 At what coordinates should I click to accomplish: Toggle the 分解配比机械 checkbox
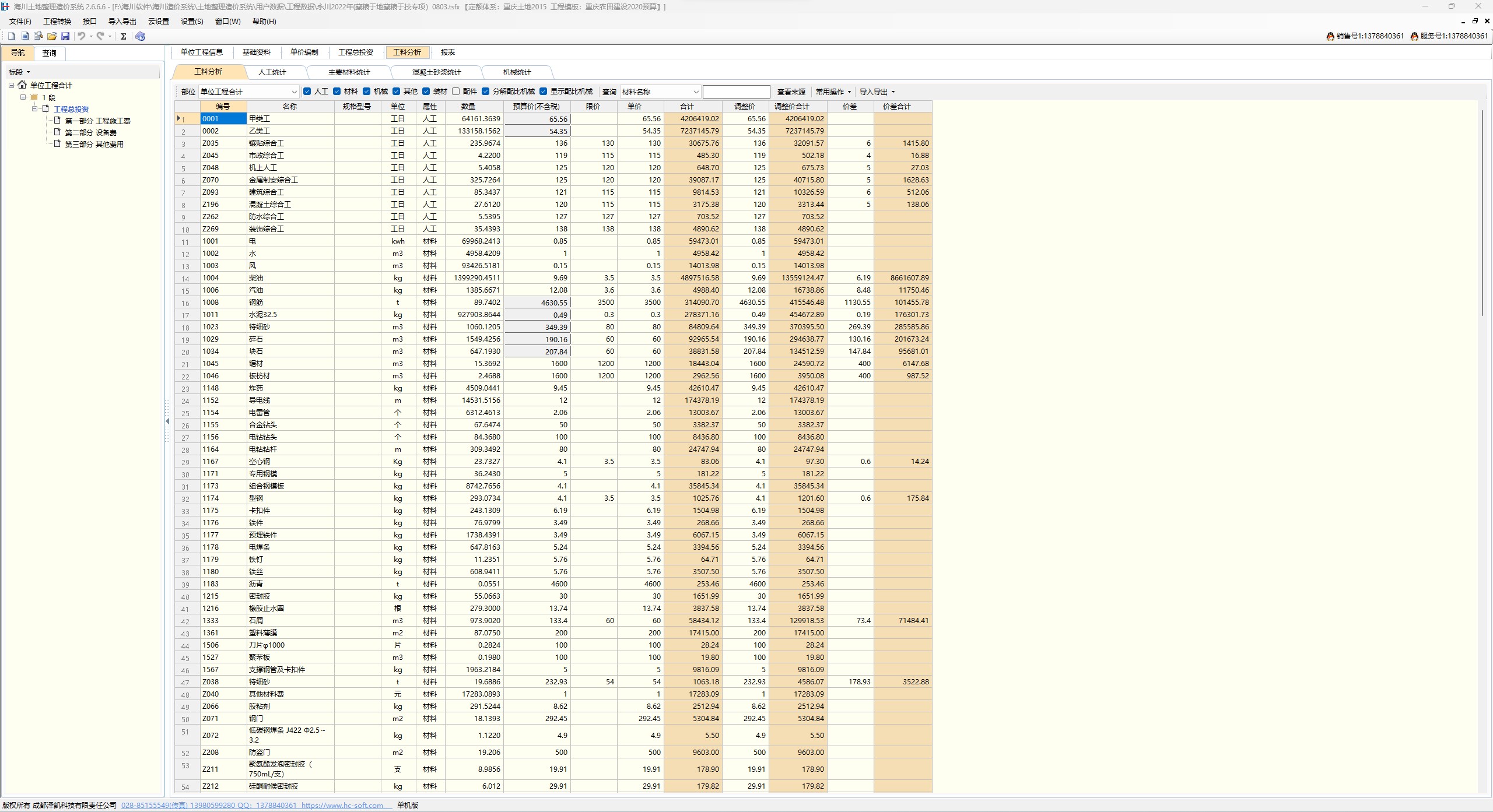coord(486,92)
